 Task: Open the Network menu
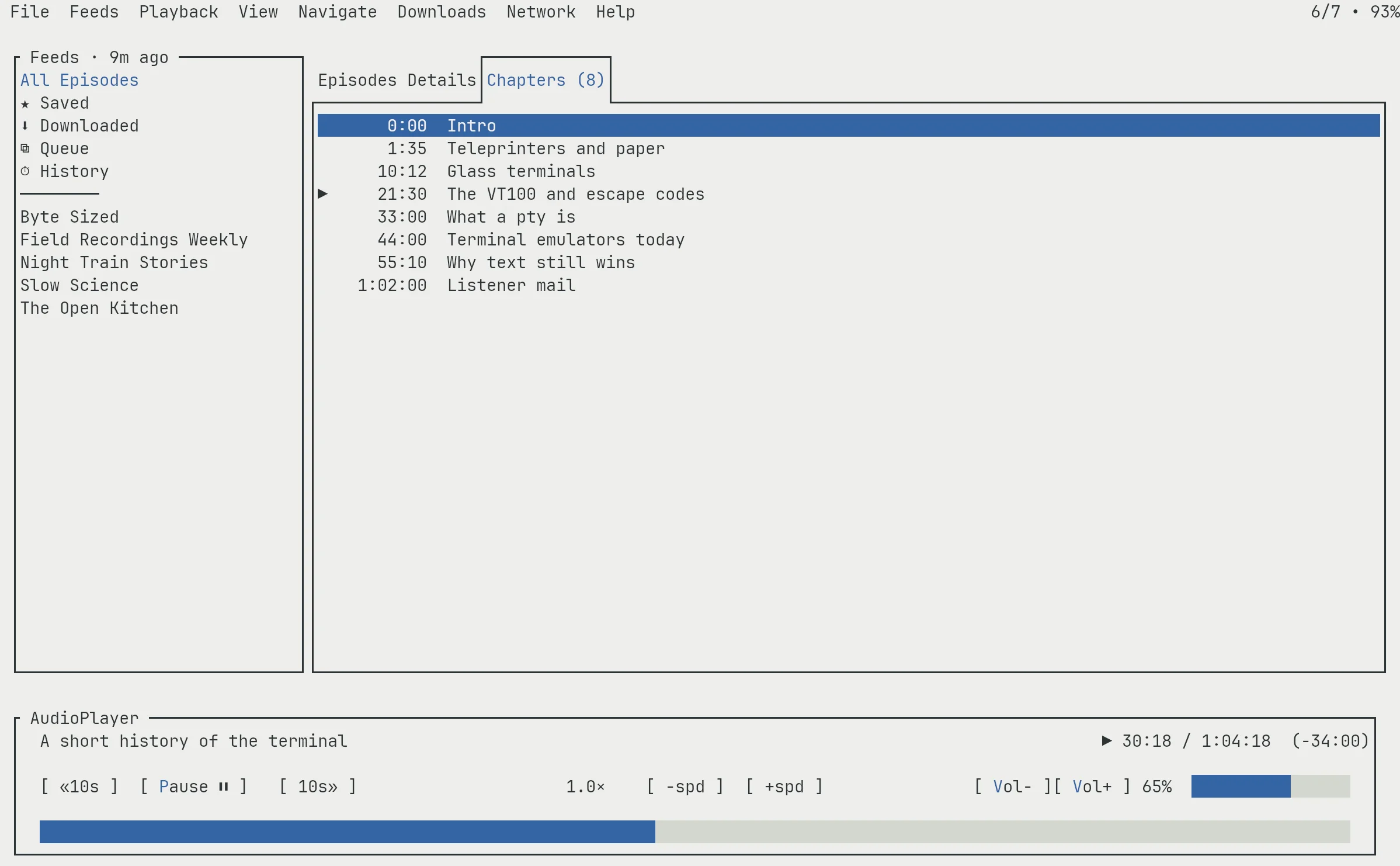click(541, 12)
